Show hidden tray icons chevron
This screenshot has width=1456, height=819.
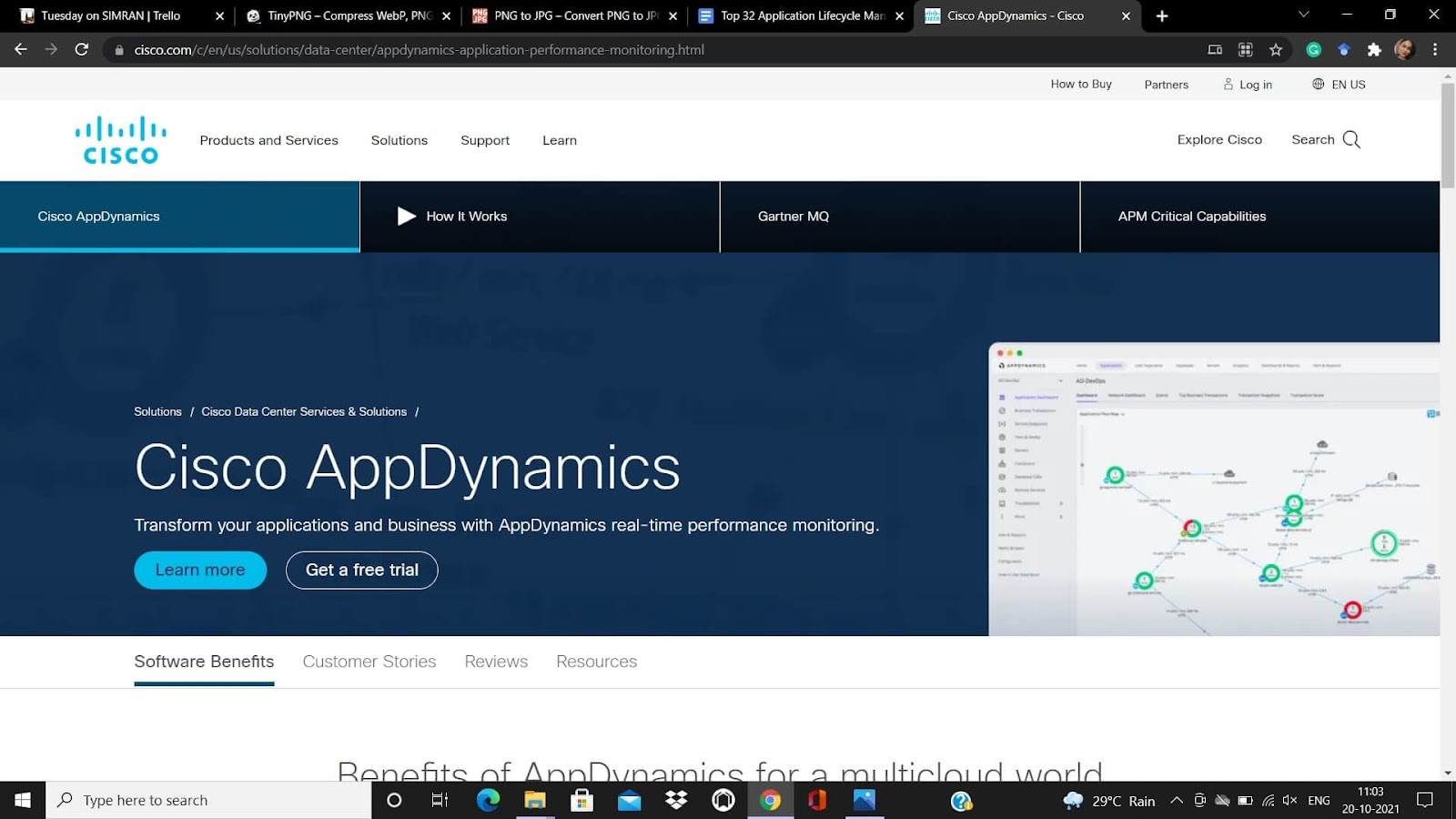pyautogui.click(x=1177, y=800)
